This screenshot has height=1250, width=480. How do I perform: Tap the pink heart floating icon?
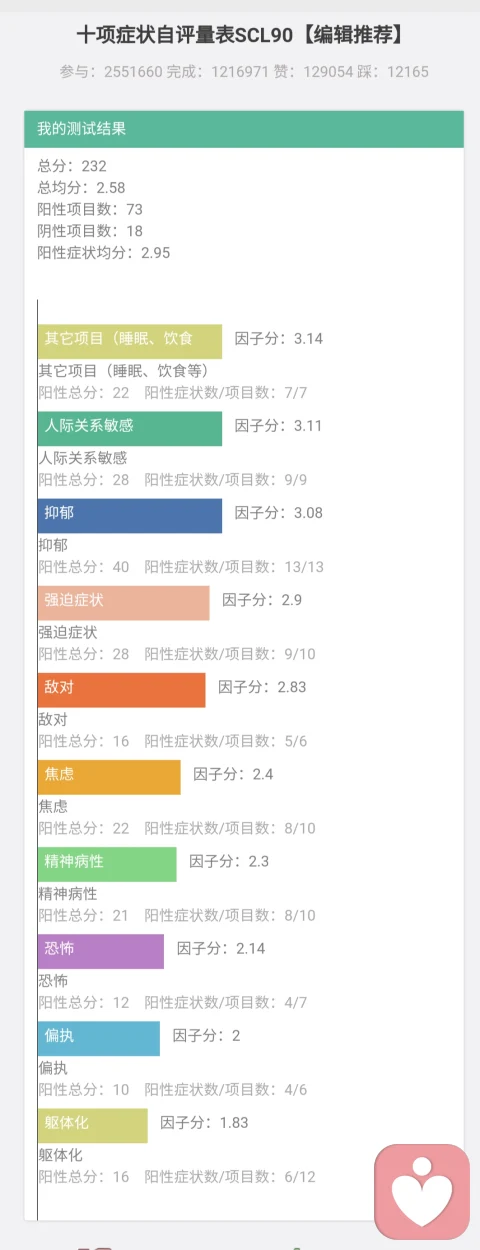point(422,1192)
